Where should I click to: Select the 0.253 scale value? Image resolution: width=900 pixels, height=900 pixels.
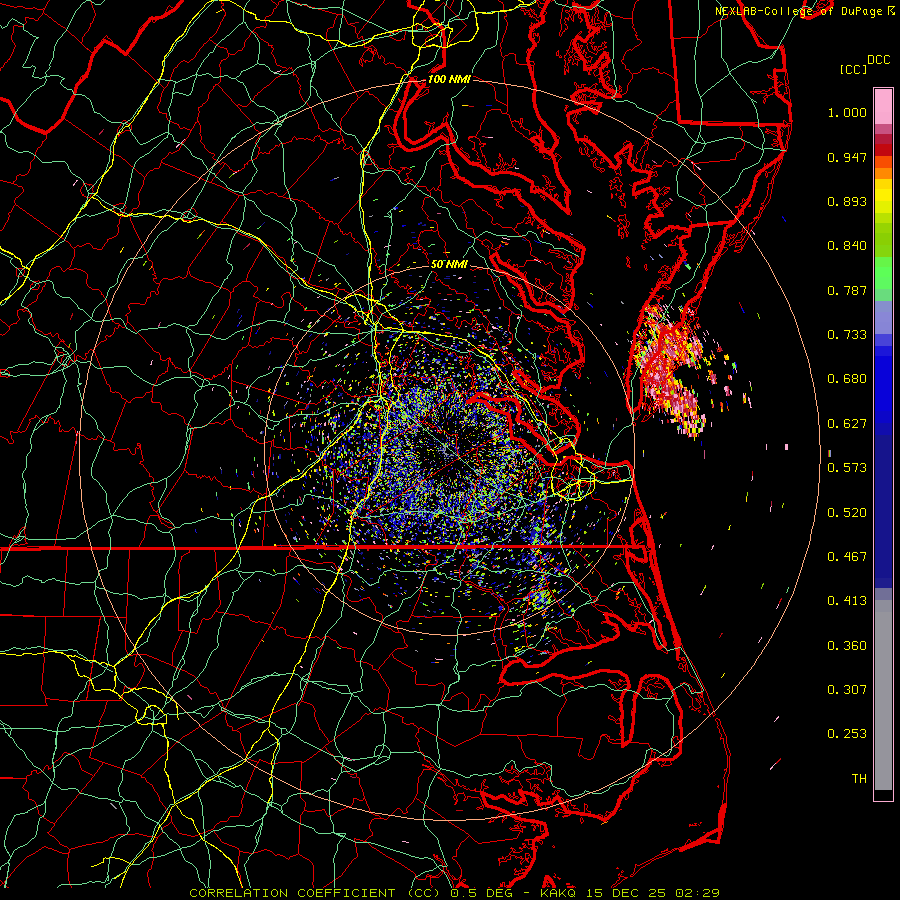tap(847, 734)
